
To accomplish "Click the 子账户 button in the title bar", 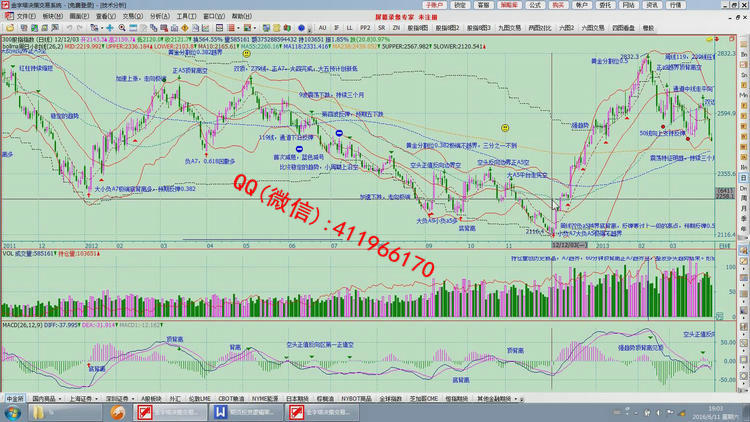I will [434, 5].
